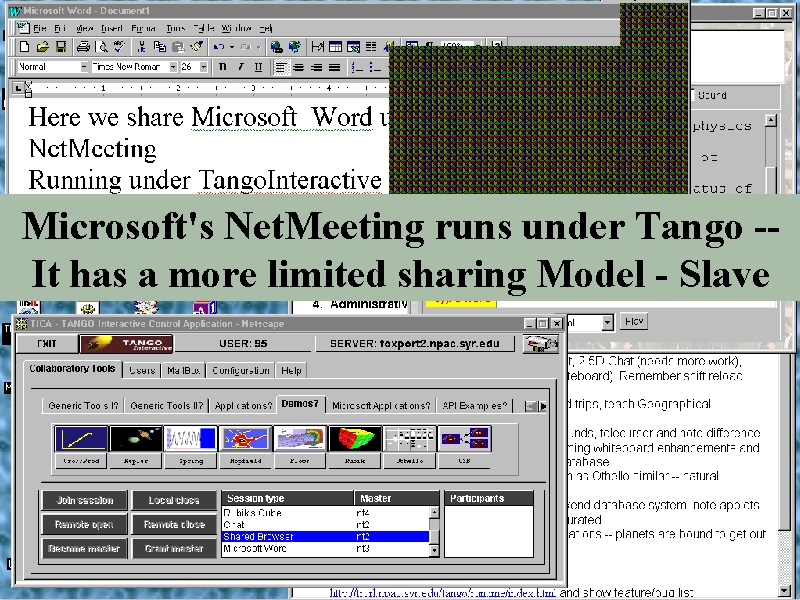
Task: Toggle Align Right in Word
Action: [x=317, y=67]
